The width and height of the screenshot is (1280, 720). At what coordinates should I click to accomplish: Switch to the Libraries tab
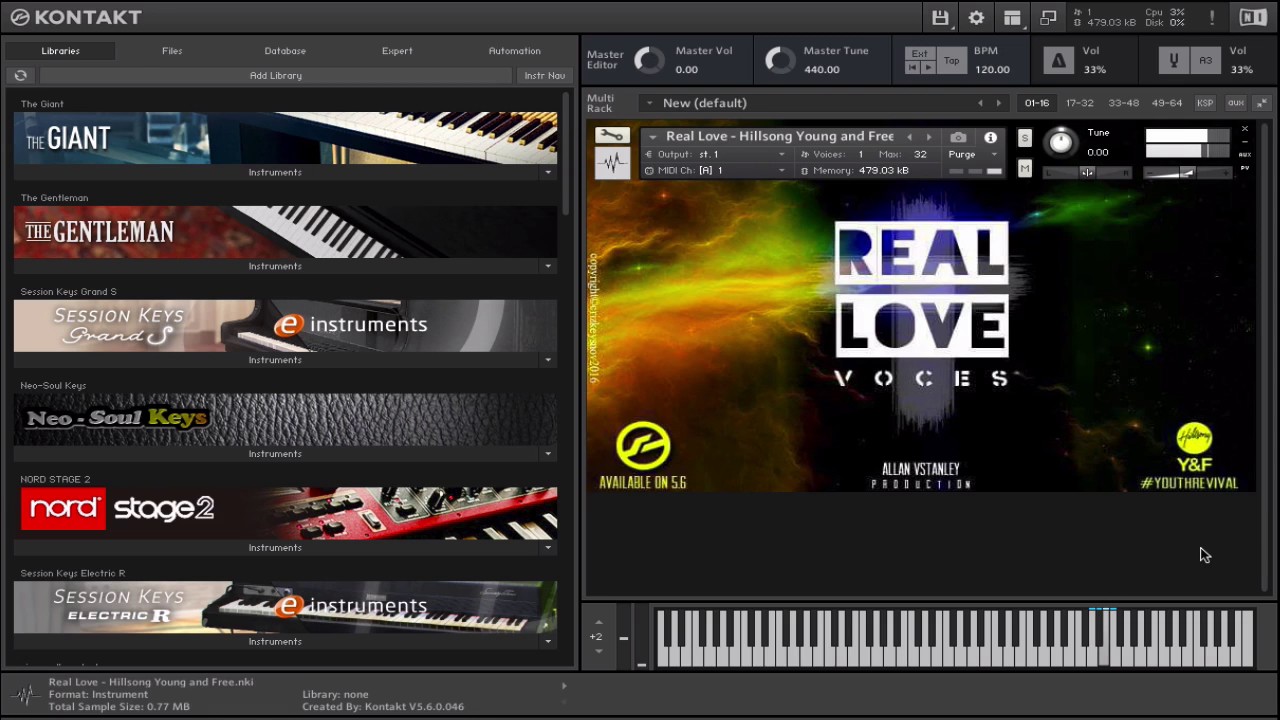point(60,51)
